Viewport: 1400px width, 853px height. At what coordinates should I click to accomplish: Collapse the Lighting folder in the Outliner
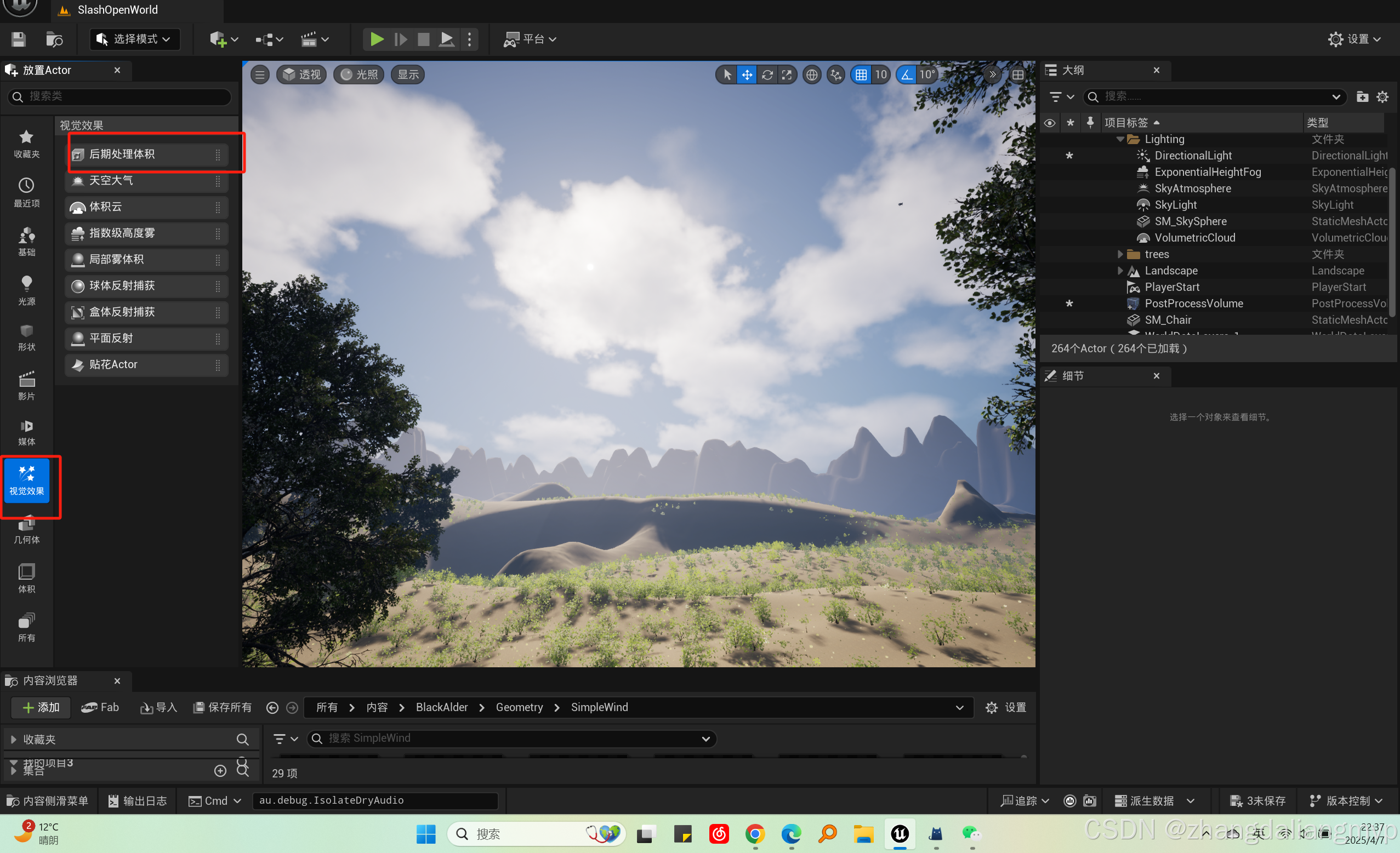click(x=1120, y=139)
